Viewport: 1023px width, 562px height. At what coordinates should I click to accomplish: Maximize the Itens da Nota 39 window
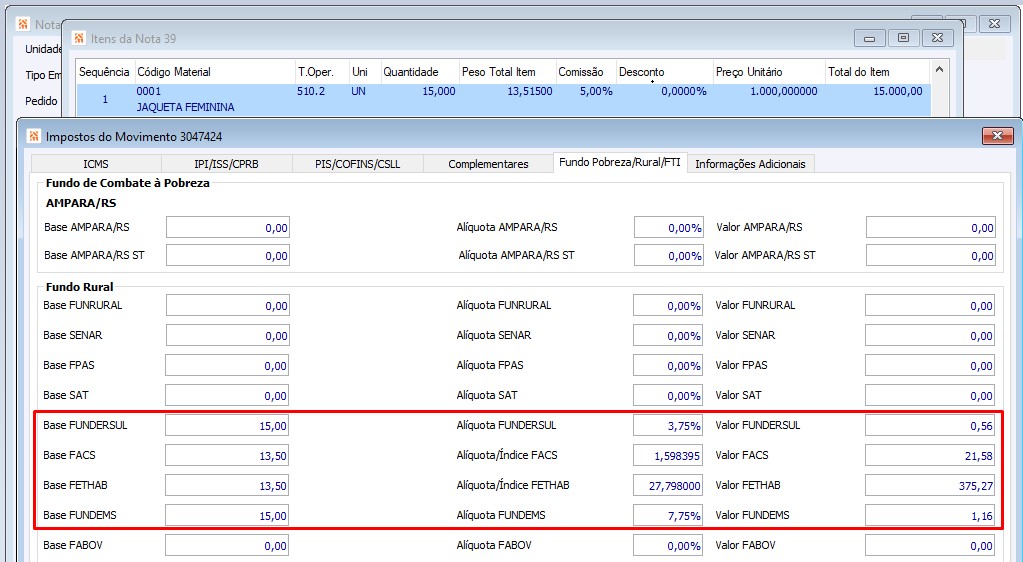(903, 38)
